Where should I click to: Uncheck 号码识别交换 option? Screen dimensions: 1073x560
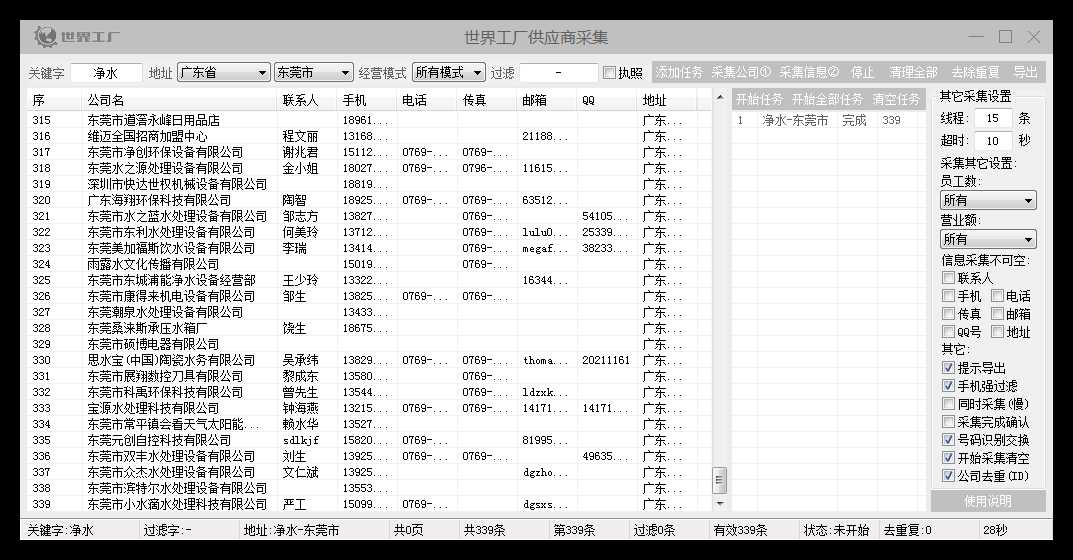(948, 440)
